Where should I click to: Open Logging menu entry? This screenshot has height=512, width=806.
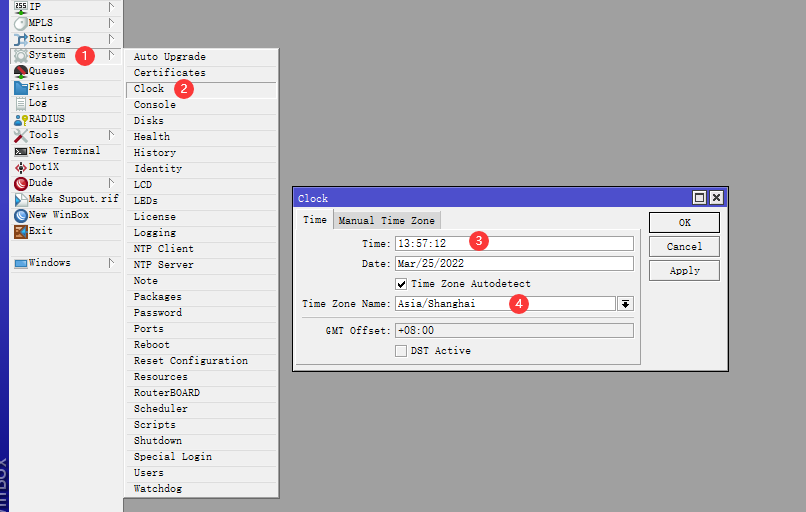pyautogui.click(x=201, y=233)
